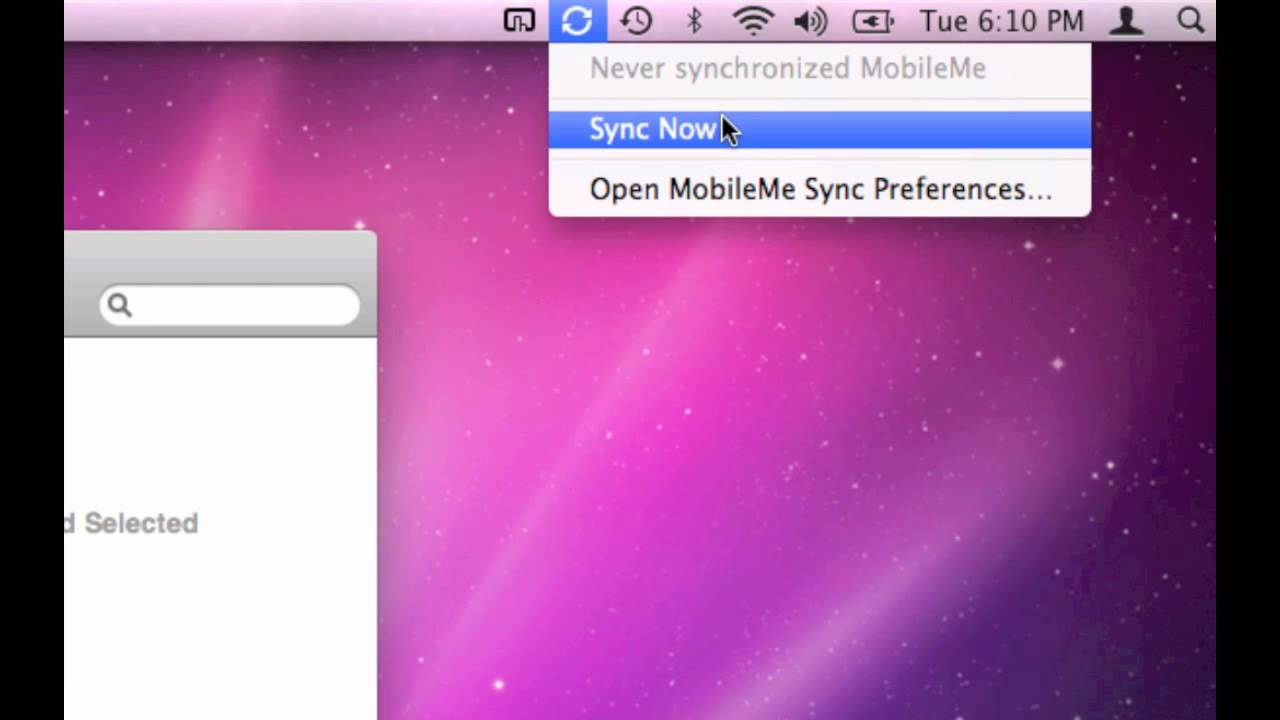Click into the window's search field
This screenshot has height=720, width=1280.
229,305
